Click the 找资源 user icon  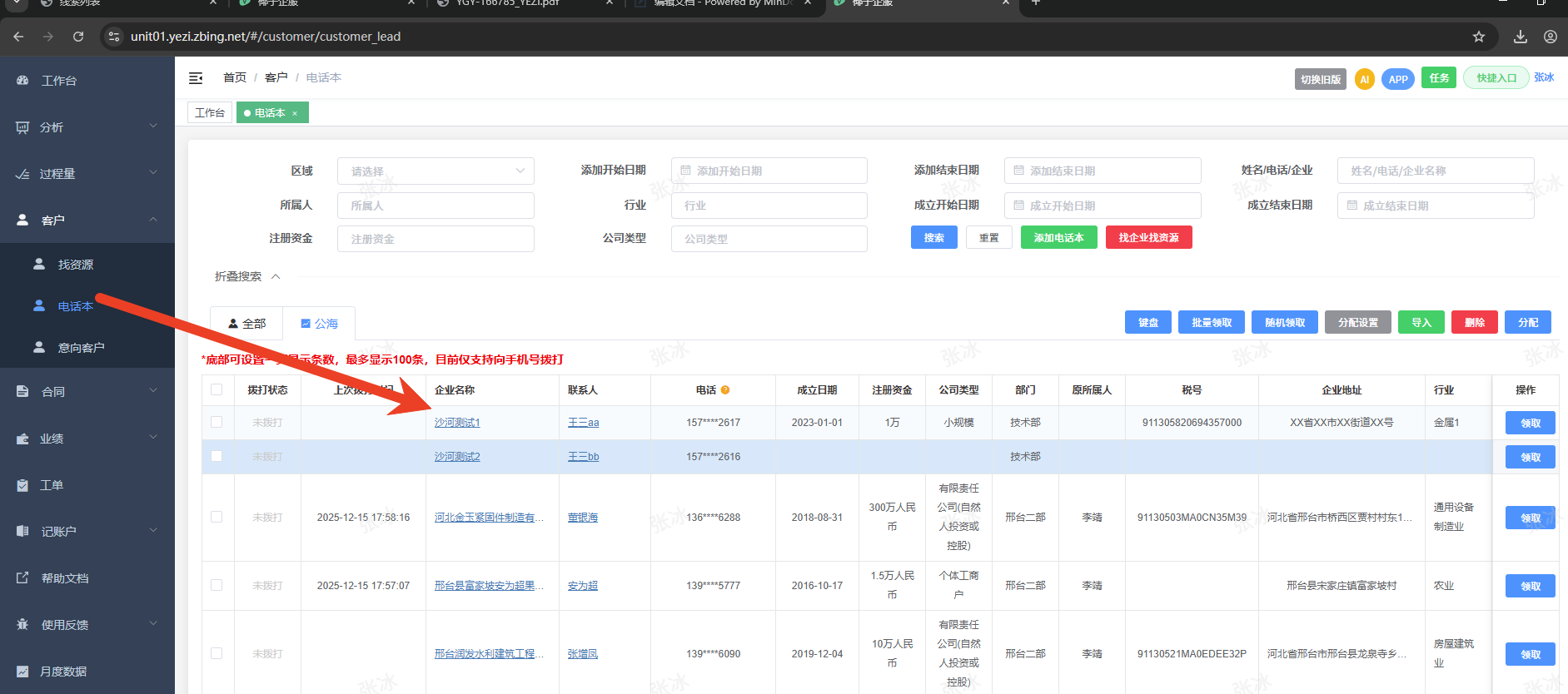click(x=39, y=264)
